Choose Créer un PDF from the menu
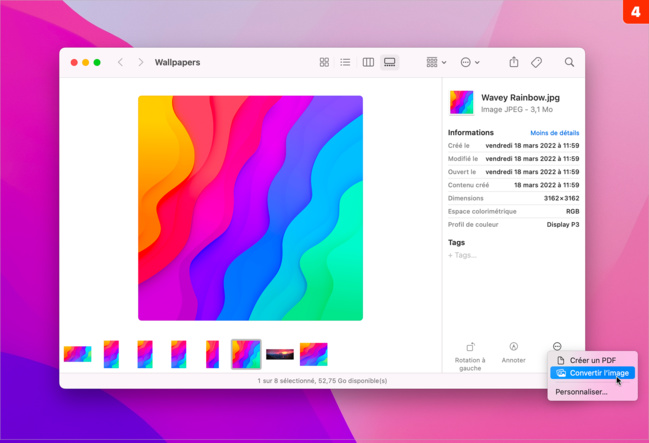Screen dimensions: 649x443 tap(592, 360)
